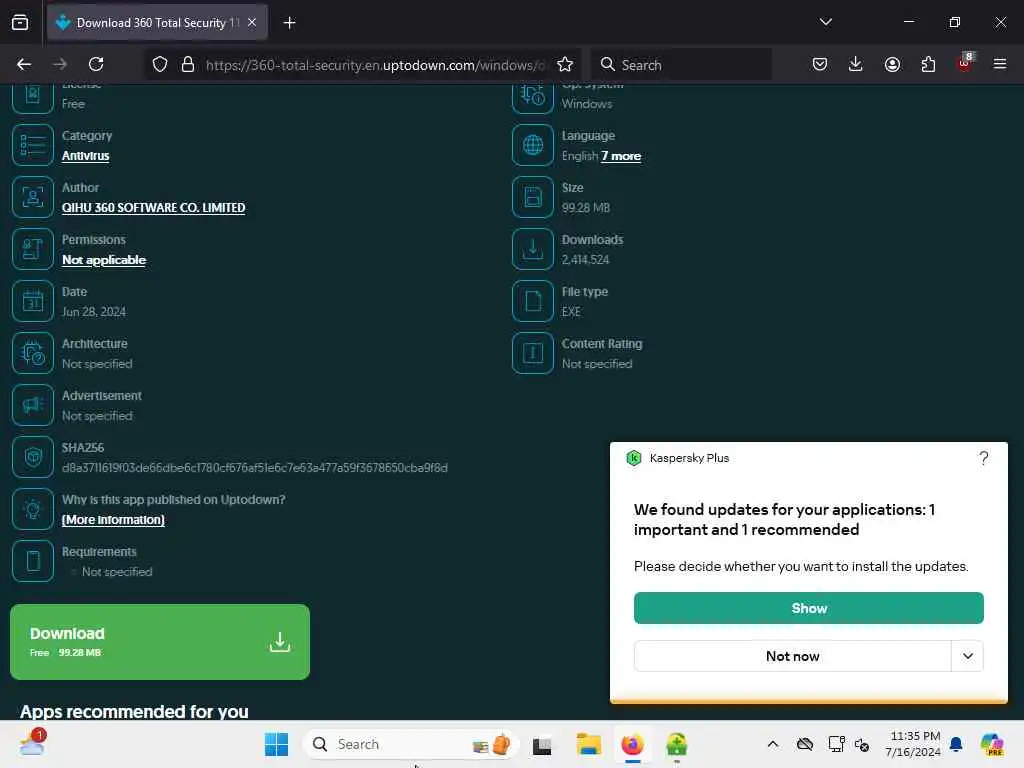Image resolution: width=1024 pixels, height=768 pixels.
Task: Click the Windows taskbar Search field
Action: pos(410,744)
